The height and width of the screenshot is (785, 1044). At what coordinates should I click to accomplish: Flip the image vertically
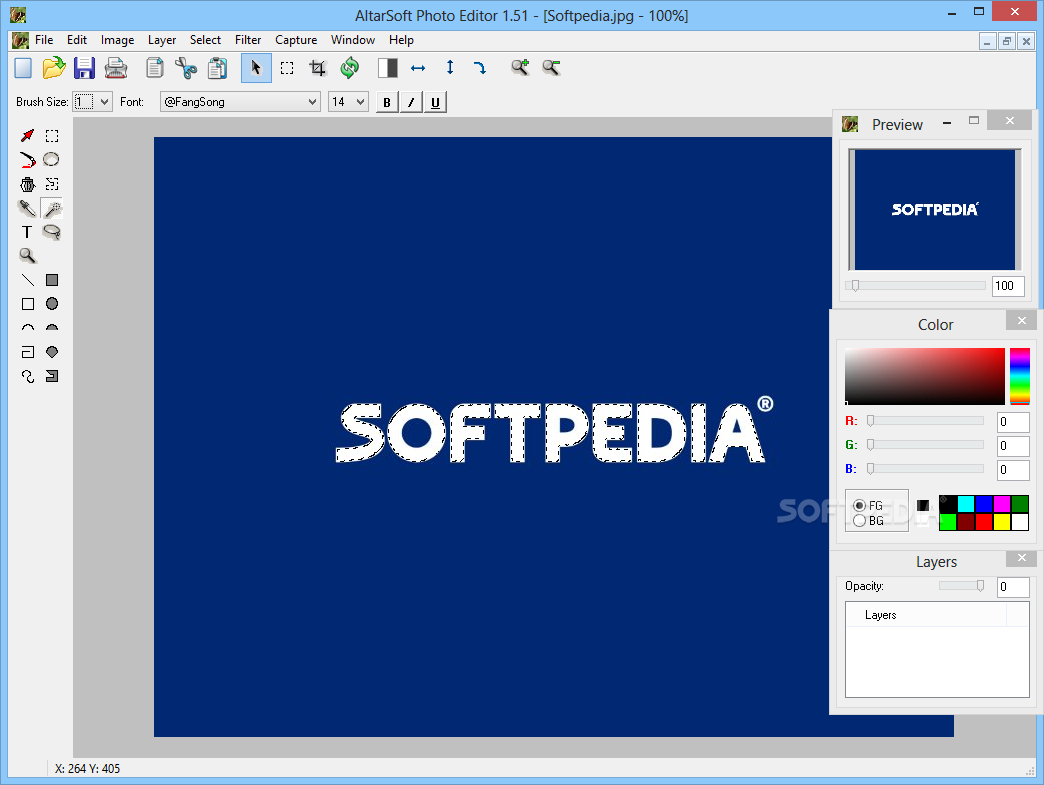coord(450,67)
